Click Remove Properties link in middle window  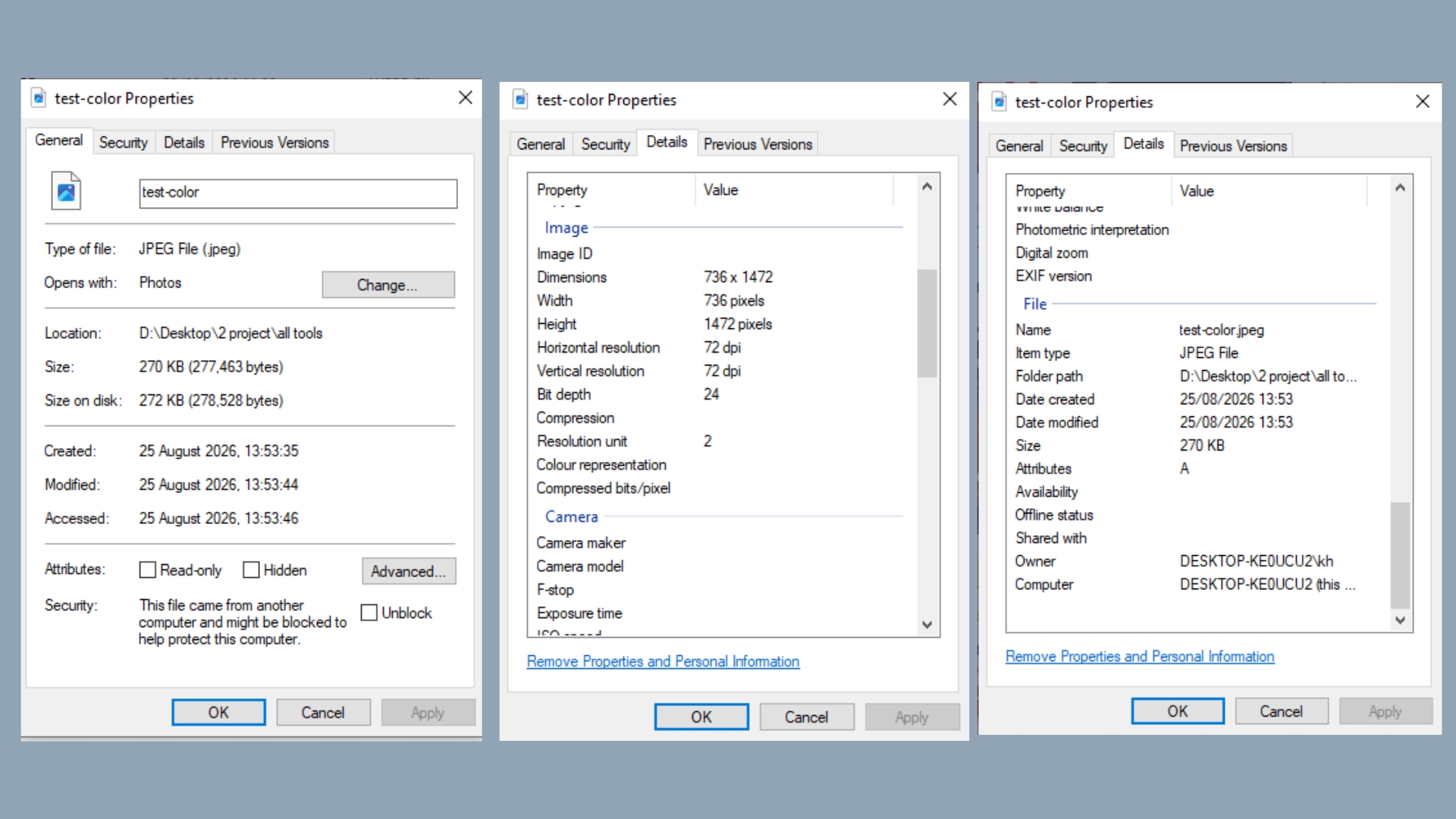(663, 661)
